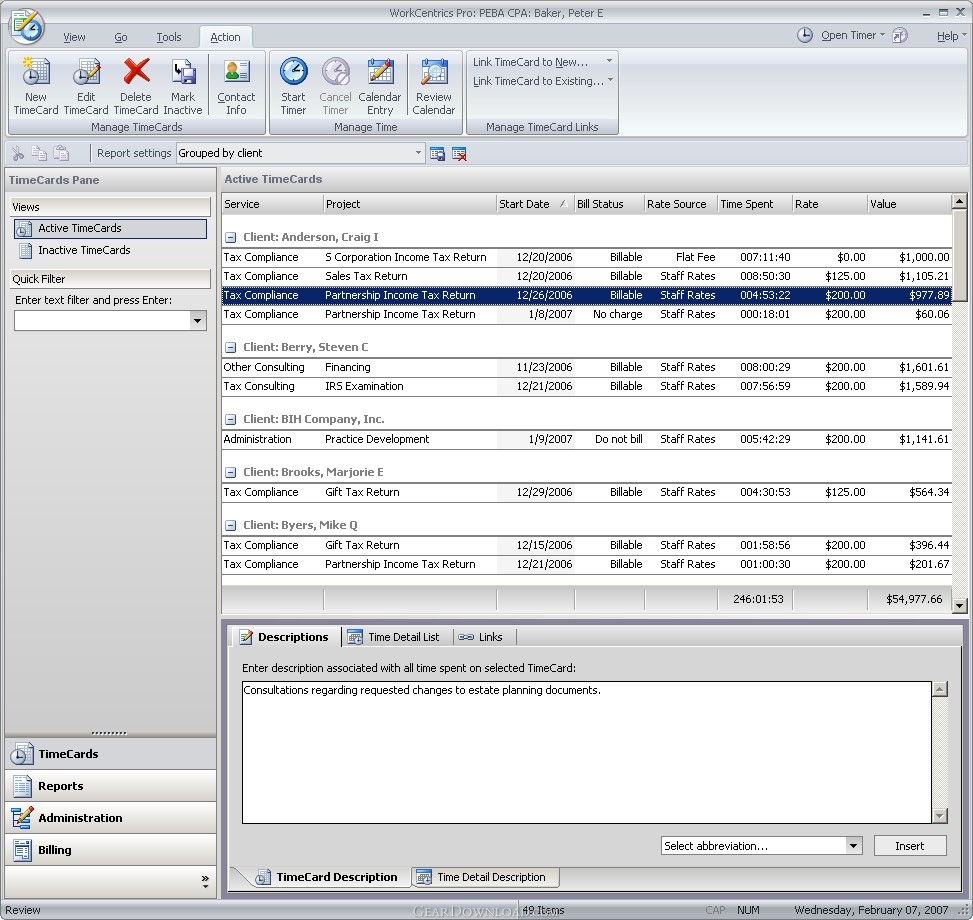Switch to TimeCard Description tab
Viewport: 973px width, 920px height.
coord(327,877)
